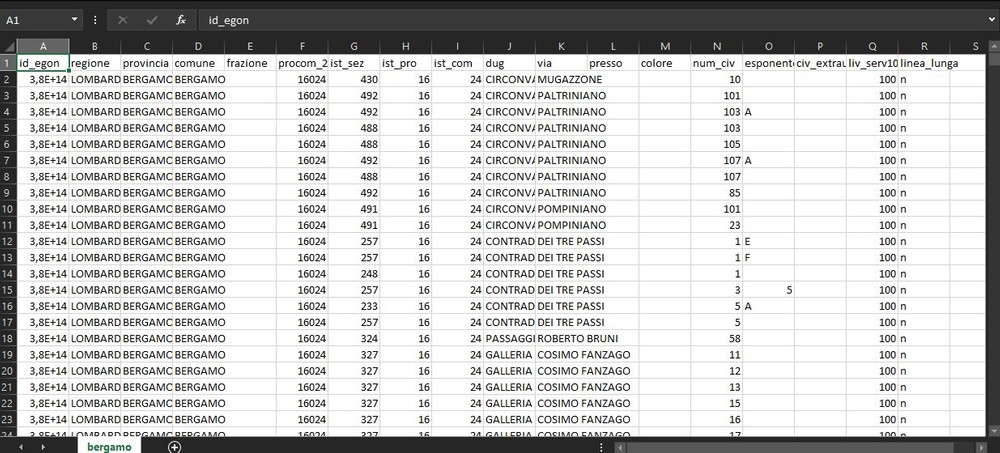Select row 10 header
This screenshot has height=453, width=1000.
point(8,209)
